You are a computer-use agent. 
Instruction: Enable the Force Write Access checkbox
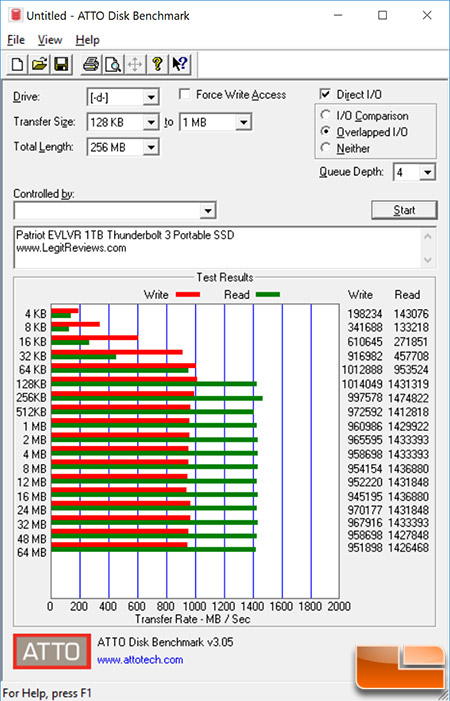184,94
